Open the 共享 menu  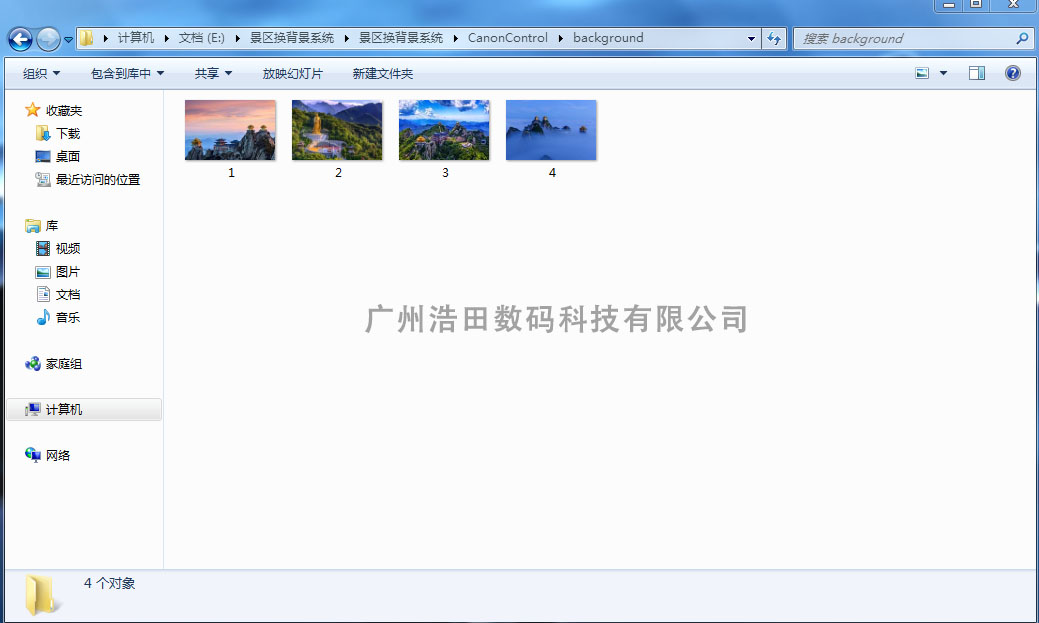pyautogui.click(x=213, y=73)
